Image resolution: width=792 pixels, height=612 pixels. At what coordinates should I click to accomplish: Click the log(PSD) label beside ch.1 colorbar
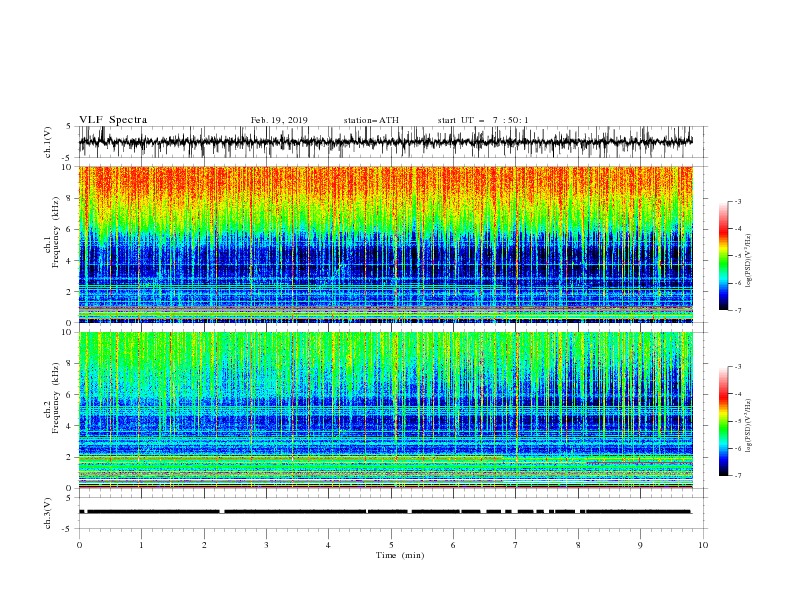coord(749,261)
